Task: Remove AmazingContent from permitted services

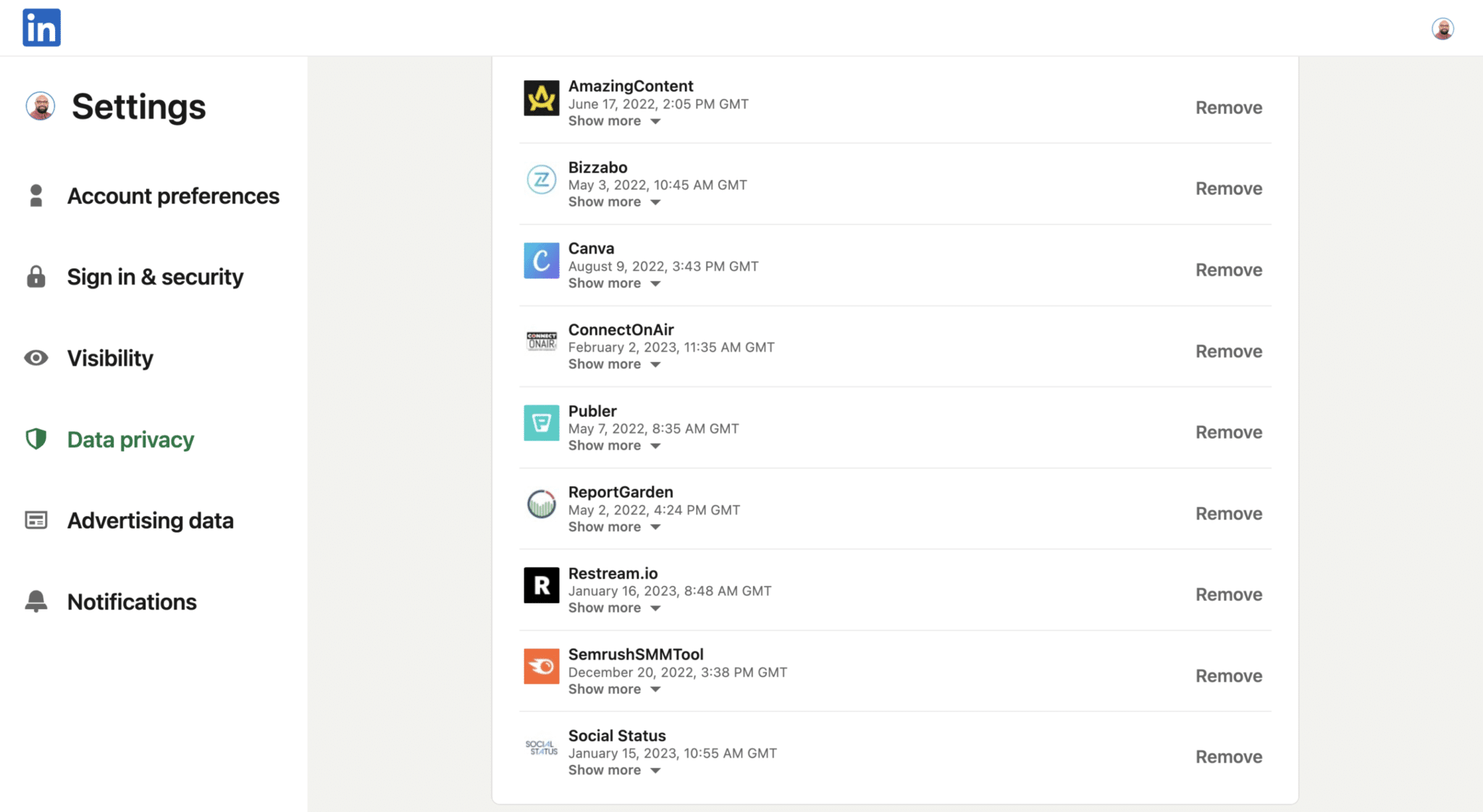Action: [x=1229, y=107]
